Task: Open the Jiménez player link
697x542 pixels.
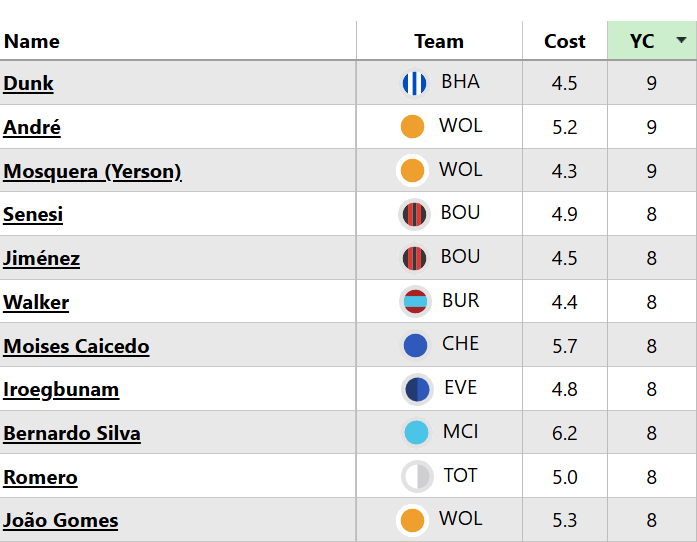Action: point(42,258)
